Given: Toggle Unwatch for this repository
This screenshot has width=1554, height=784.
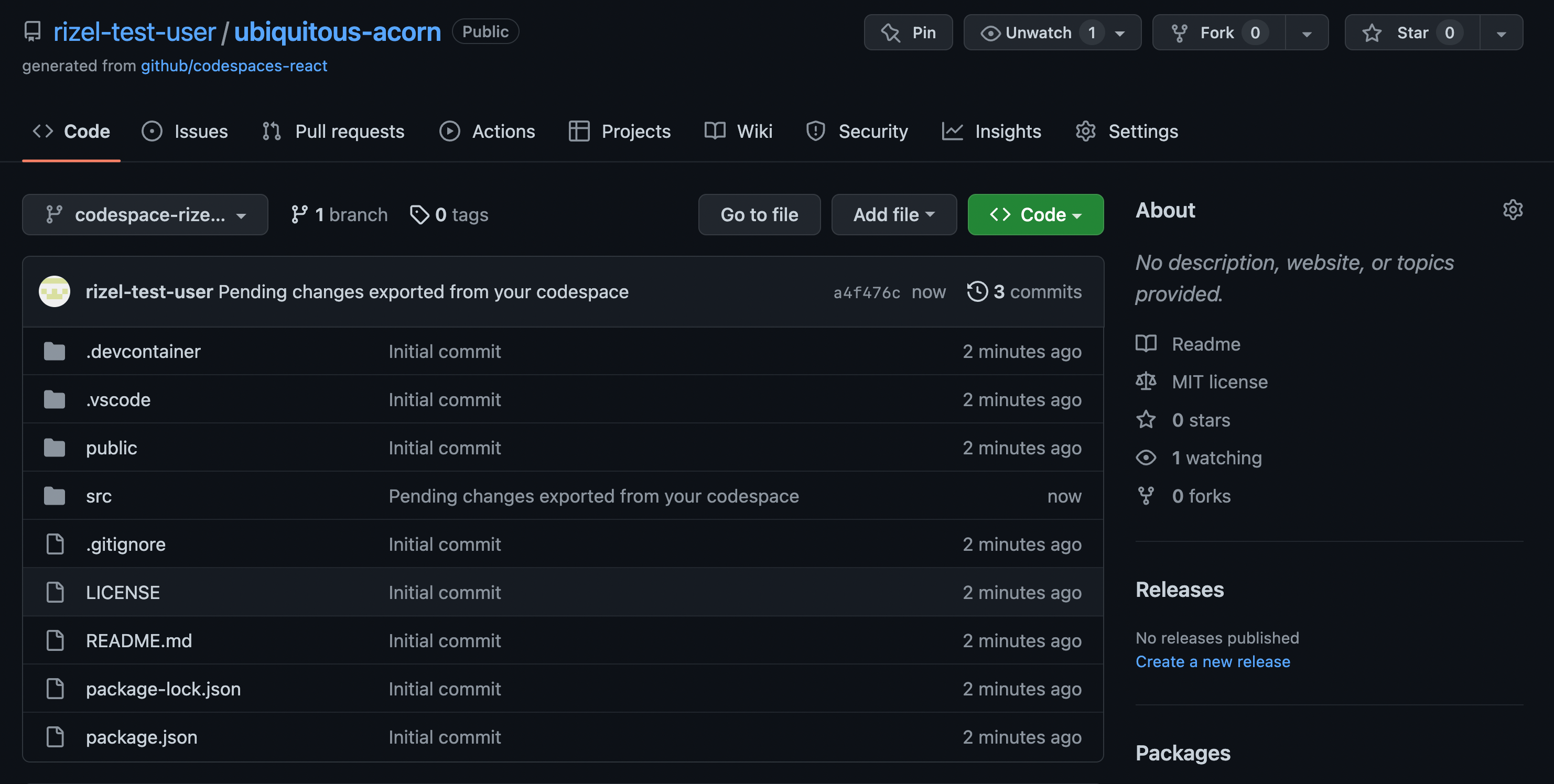Looking at the screenshot, I should (1038, 32).
